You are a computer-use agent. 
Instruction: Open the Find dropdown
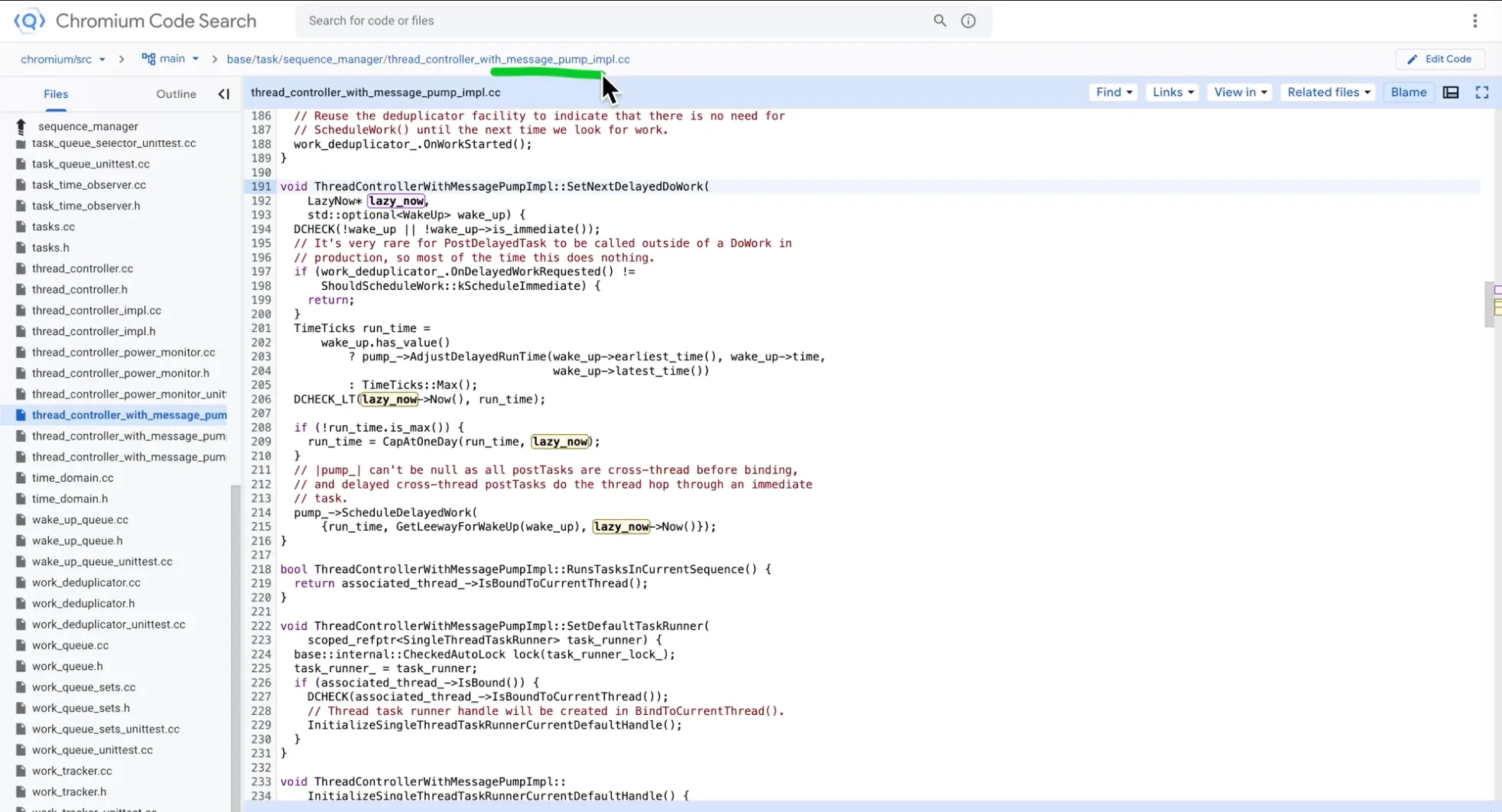[x=1113, y=93]
